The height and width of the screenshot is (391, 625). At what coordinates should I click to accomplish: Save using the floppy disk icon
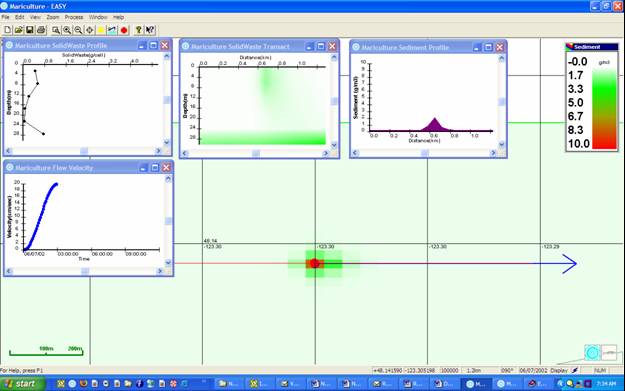pos(29,30)
